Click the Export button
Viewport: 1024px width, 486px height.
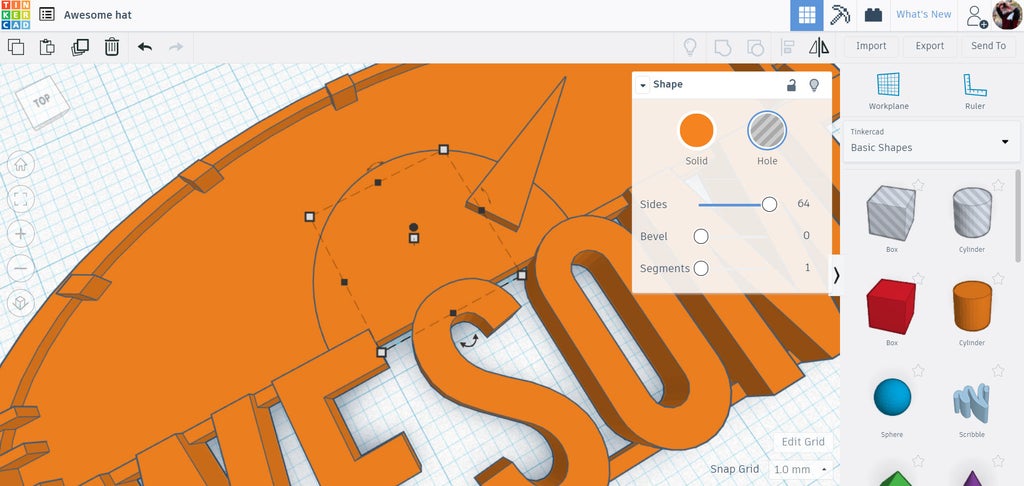(x=929, y=46)
